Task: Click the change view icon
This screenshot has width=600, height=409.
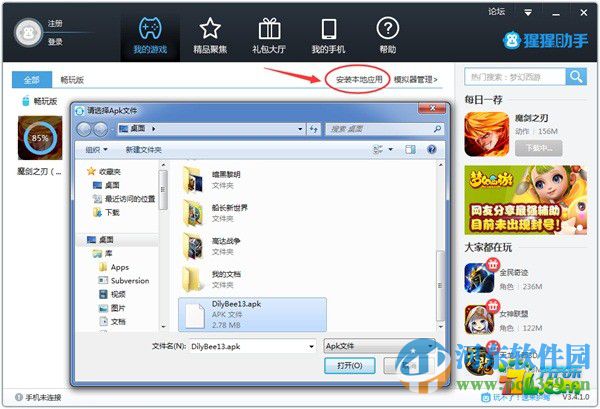Action: (x=378, y=149)
